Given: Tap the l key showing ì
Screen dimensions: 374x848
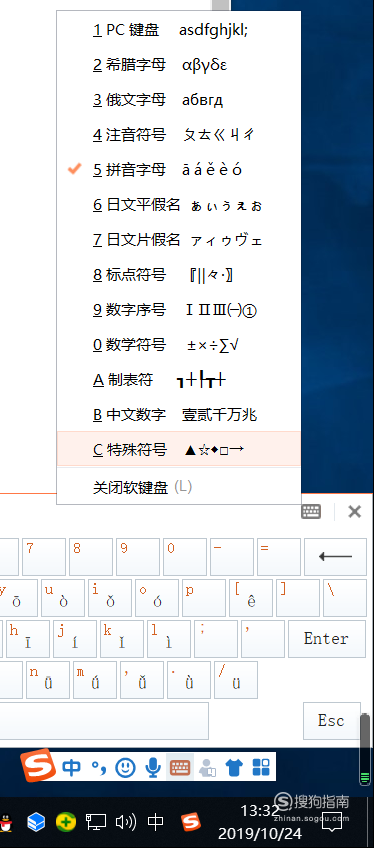Looking at the screenshot, I should click(x=169, y=639).
